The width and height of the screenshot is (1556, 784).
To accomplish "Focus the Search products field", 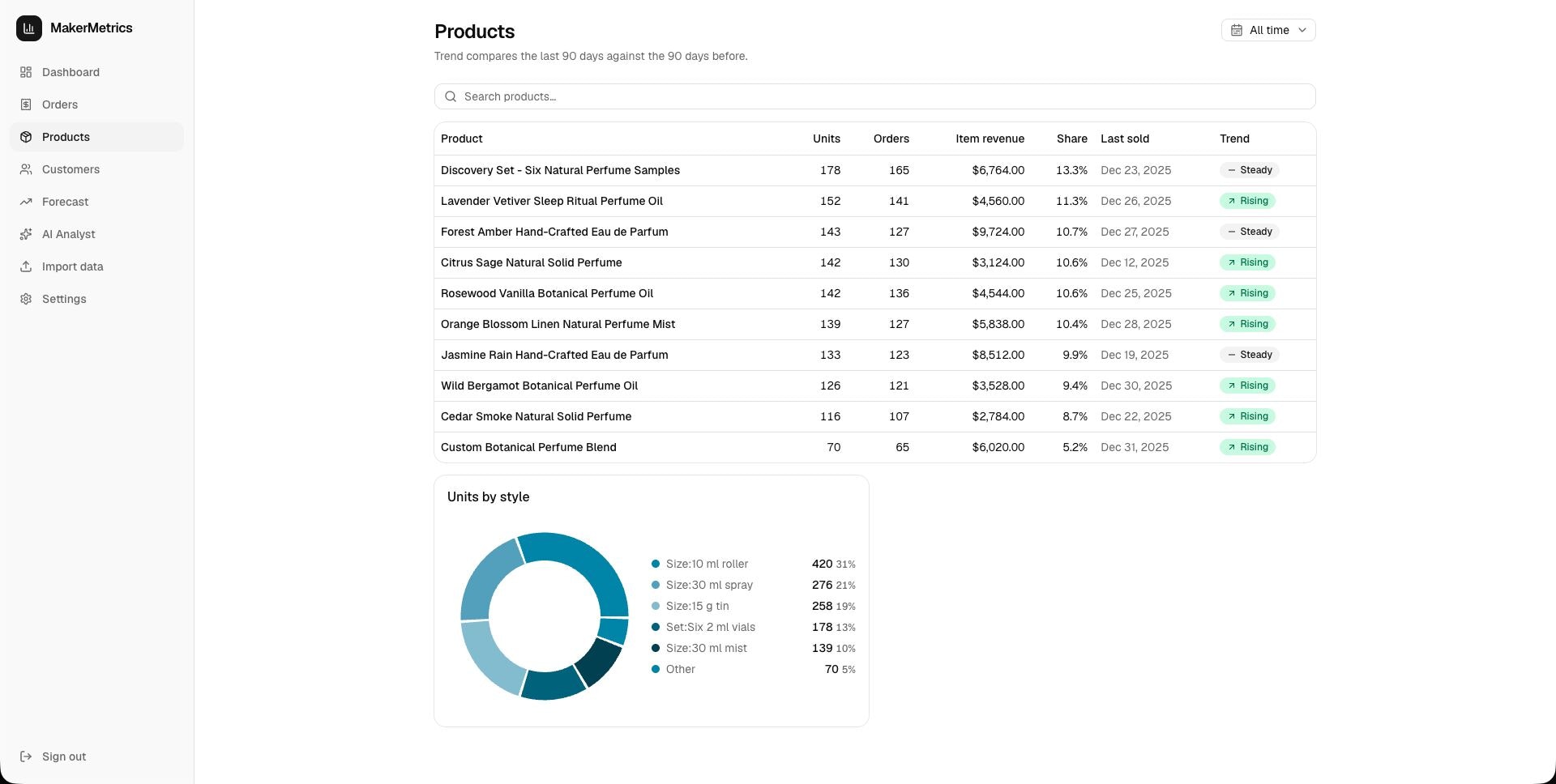I will 875,96.
